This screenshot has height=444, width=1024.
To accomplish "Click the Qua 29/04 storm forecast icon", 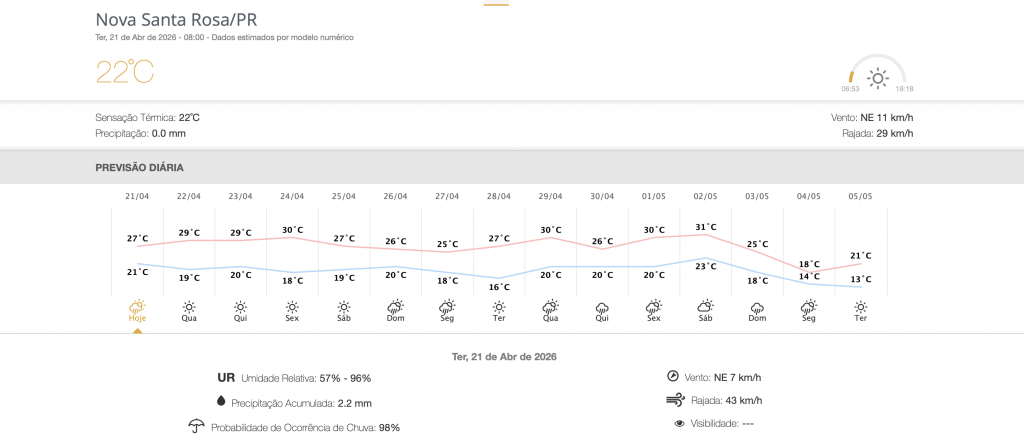I will (x=550, y=307).
